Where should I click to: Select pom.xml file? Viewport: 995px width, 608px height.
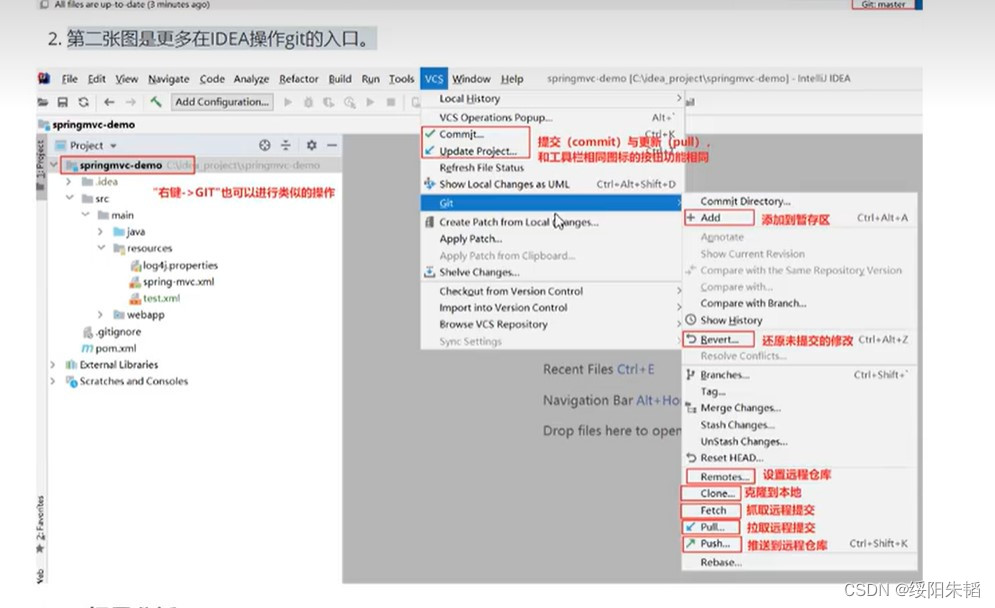[x=109, y=348]
